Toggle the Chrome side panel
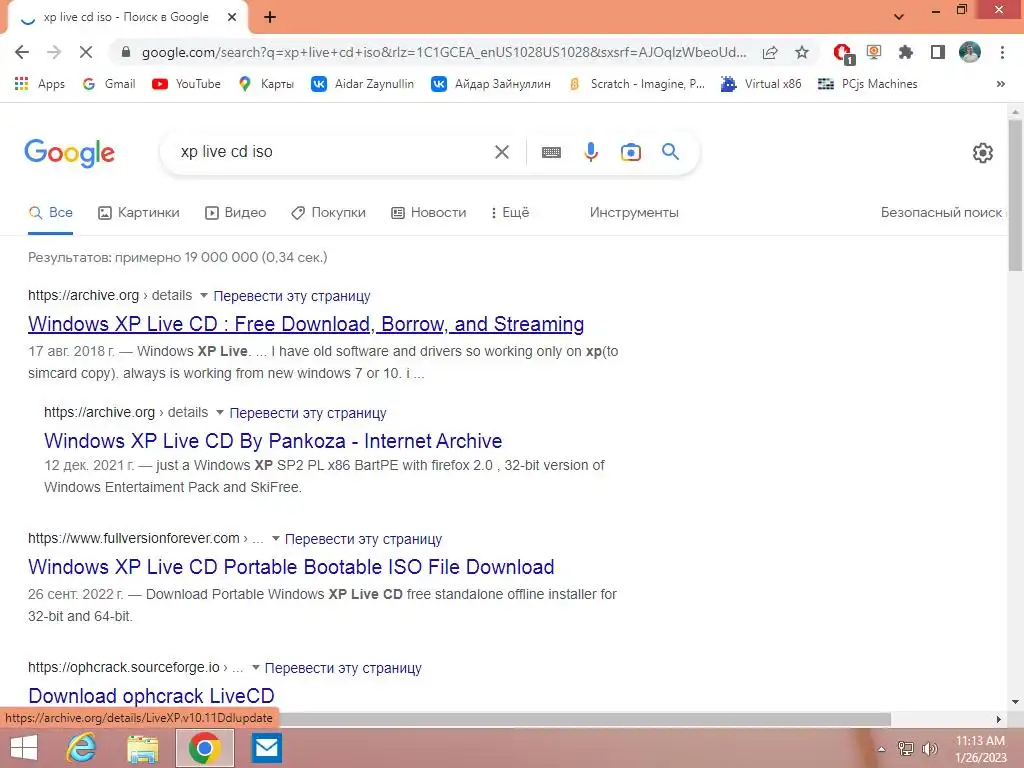Viewport: 1024px width, 768px height. (x=938, y=52)
